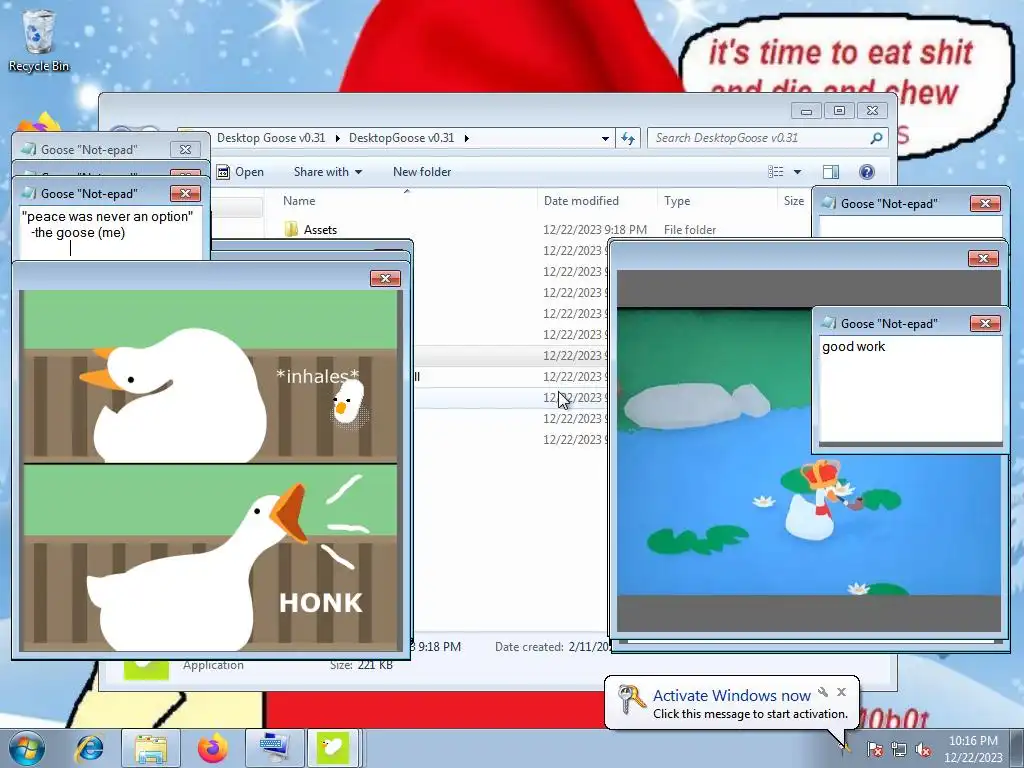
Task: Launch Internet Explorer from the taskbar
Action: [89, 748]
